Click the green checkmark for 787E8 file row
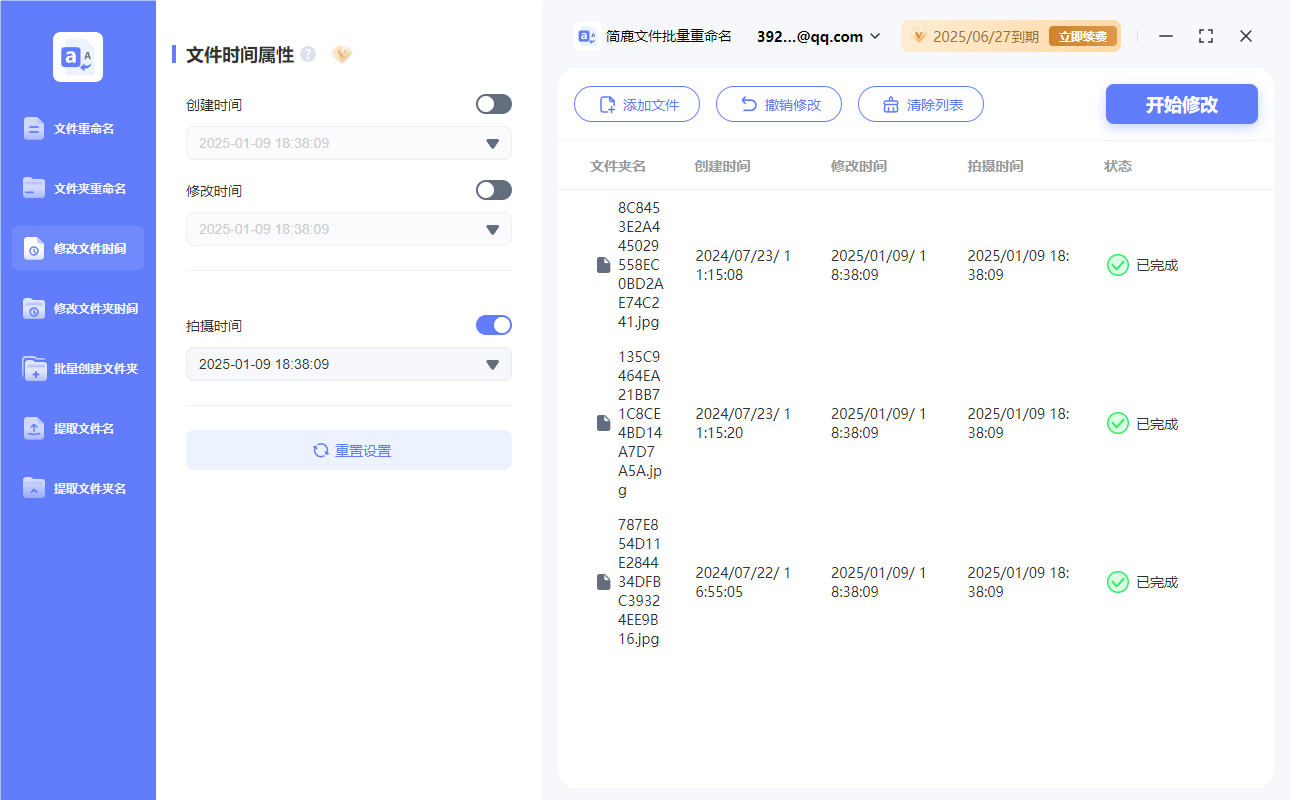1290x800 pixels. pos(1117,582)
